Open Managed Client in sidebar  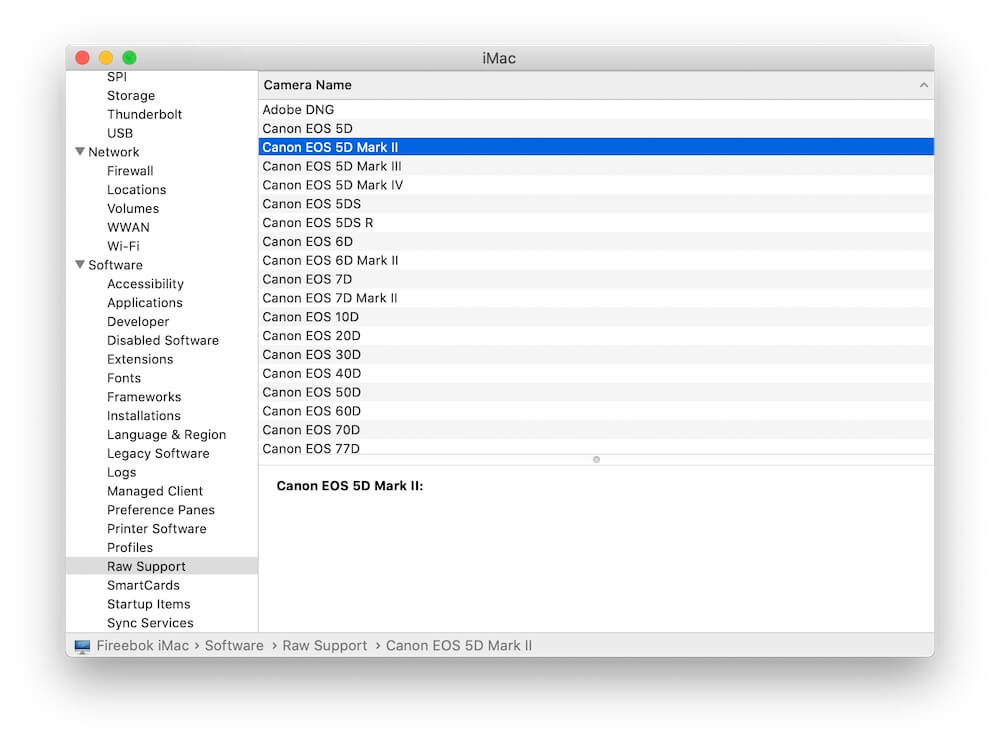tap(155, 491)
